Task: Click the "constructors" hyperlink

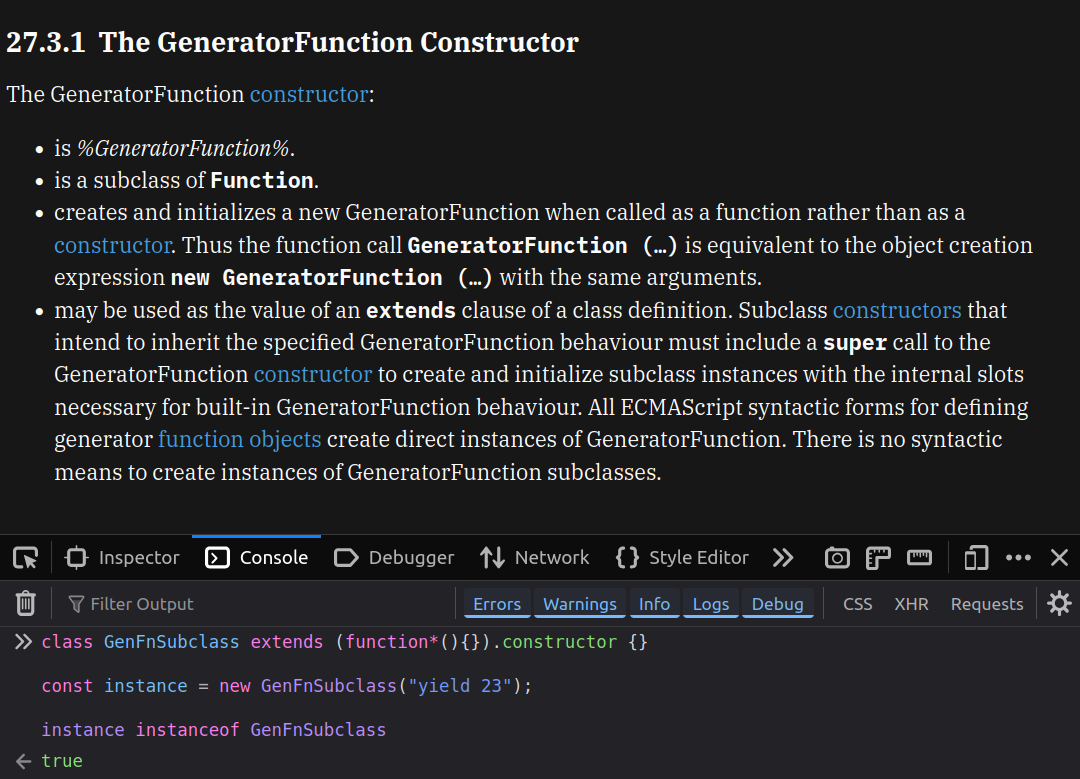Action: [897, 310]
